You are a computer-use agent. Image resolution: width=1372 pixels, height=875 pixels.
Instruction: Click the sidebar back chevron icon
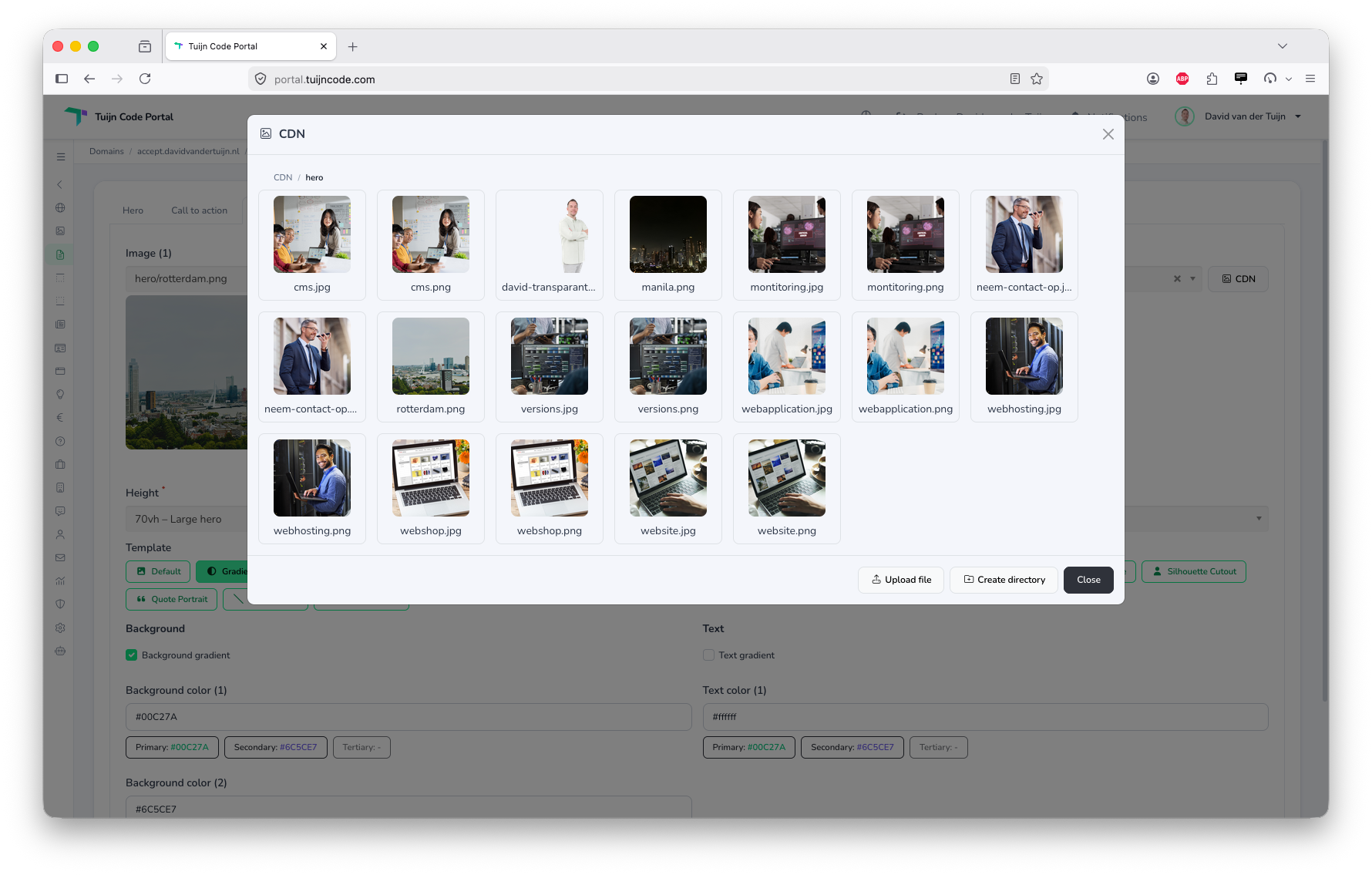pos(60,184)
